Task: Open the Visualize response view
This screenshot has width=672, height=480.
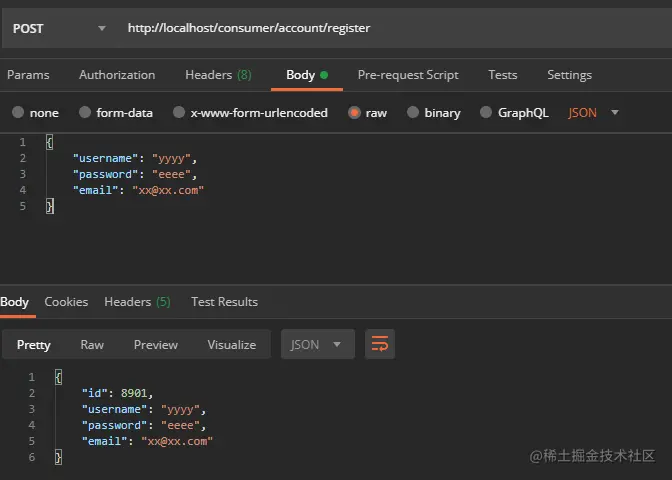Action: (x=232, y=345)
